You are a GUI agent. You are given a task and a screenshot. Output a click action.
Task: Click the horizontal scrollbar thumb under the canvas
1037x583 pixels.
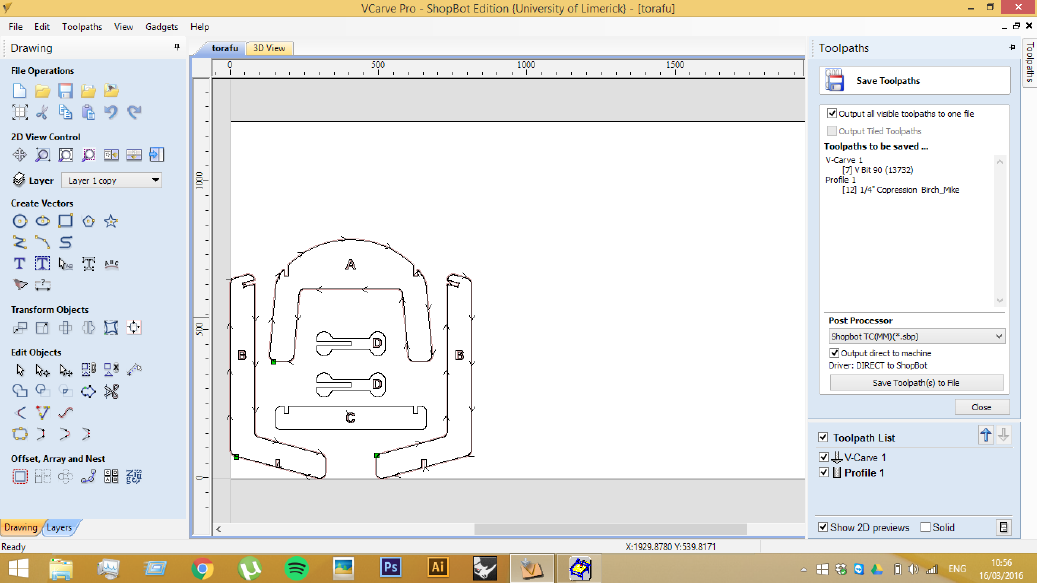coord(610,529)
